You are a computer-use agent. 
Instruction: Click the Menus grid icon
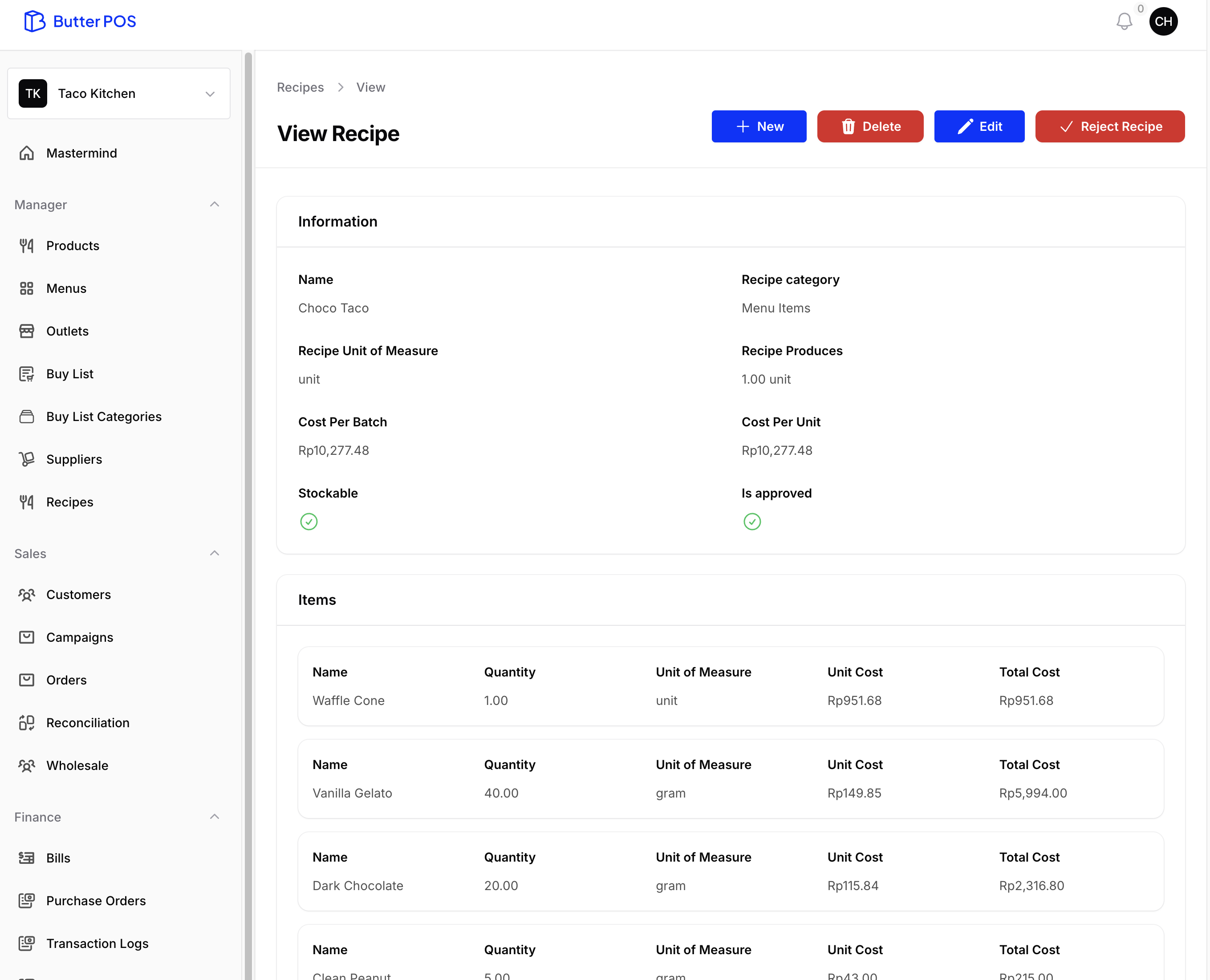tap(27, 288)
